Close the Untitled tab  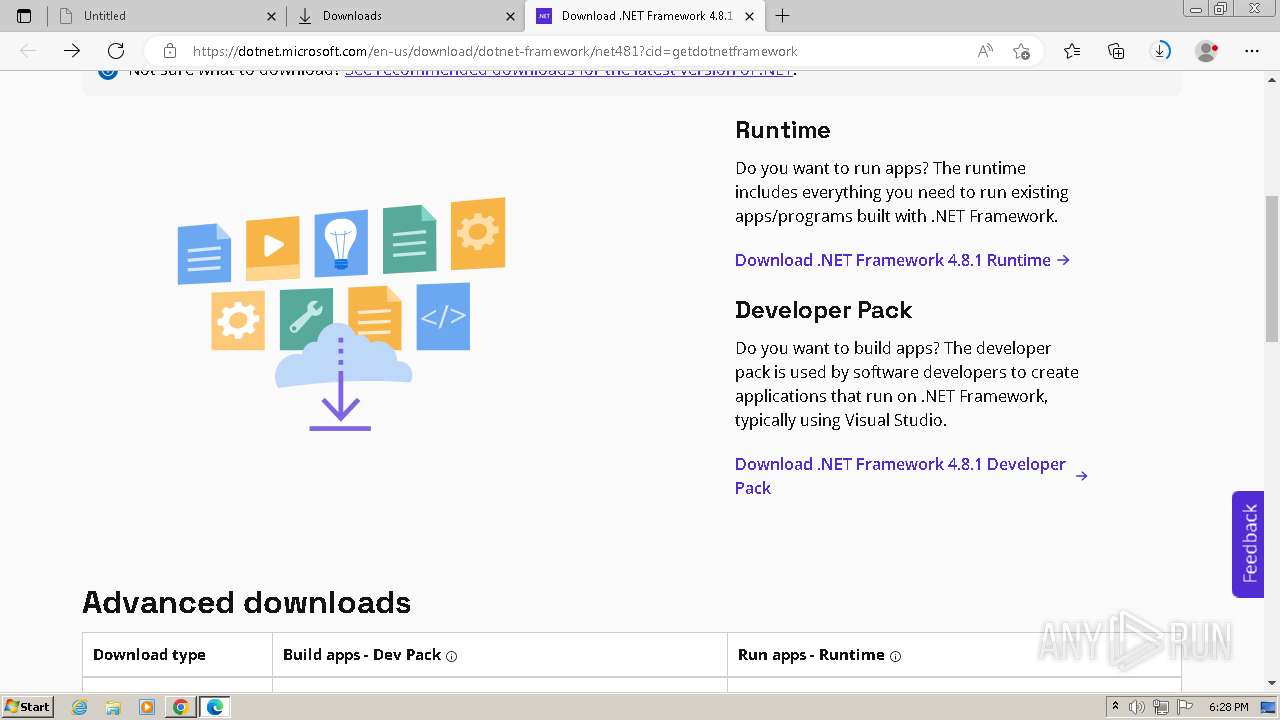[271, 16]
